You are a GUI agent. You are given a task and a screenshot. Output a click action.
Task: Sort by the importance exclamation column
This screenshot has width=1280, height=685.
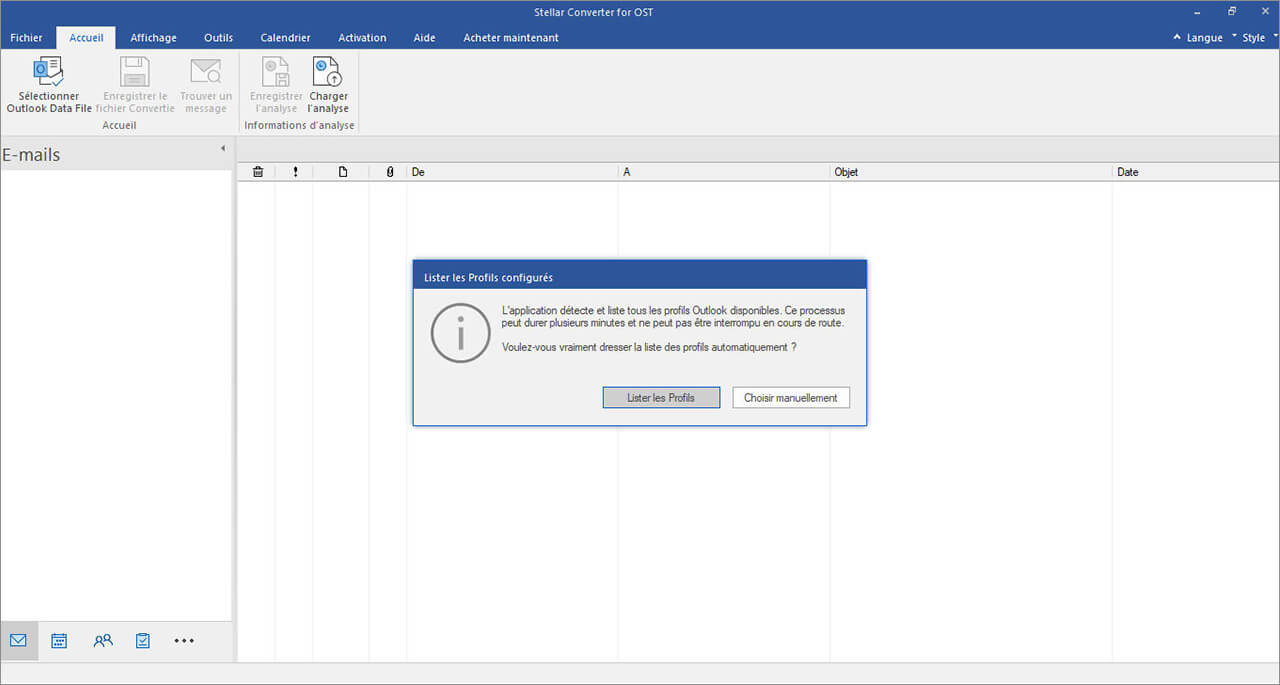point(295,172)
